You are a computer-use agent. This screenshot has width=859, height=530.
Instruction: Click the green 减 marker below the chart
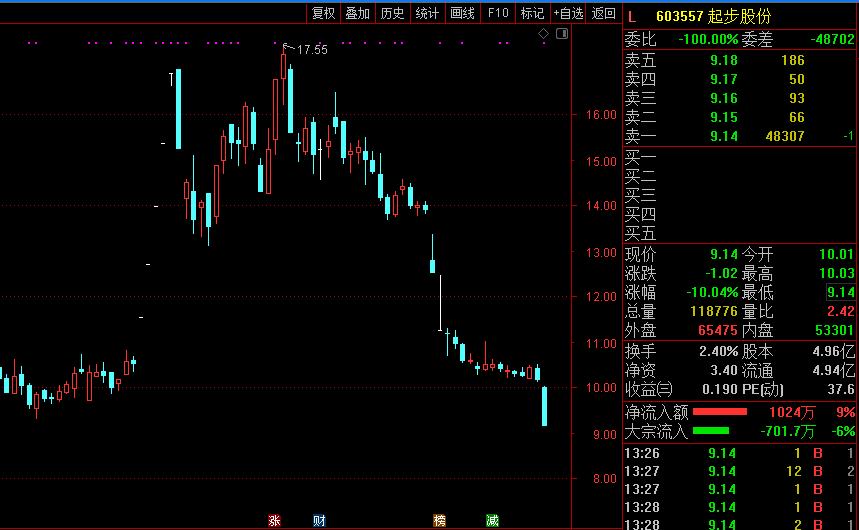492,520
